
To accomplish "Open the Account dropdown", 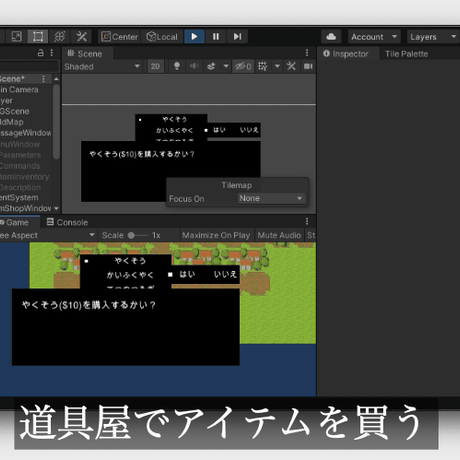I will [x=374, y=37].
